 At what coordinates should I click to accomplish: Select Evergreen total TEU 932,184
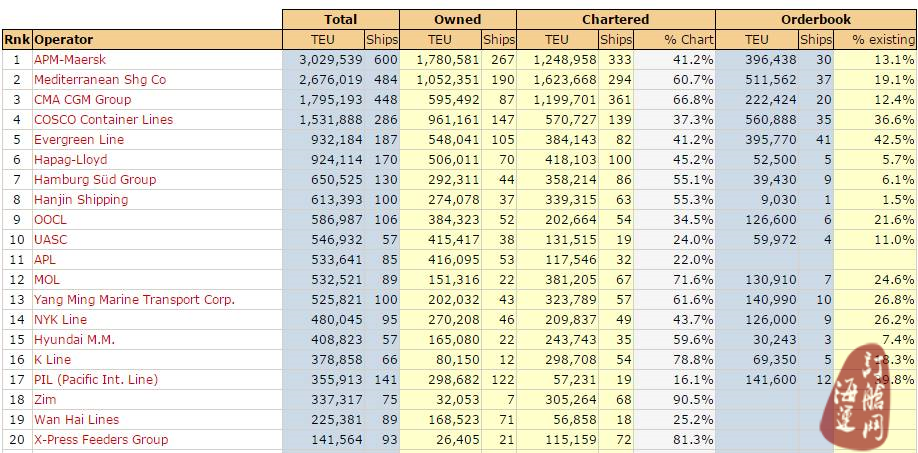[336, 139]
